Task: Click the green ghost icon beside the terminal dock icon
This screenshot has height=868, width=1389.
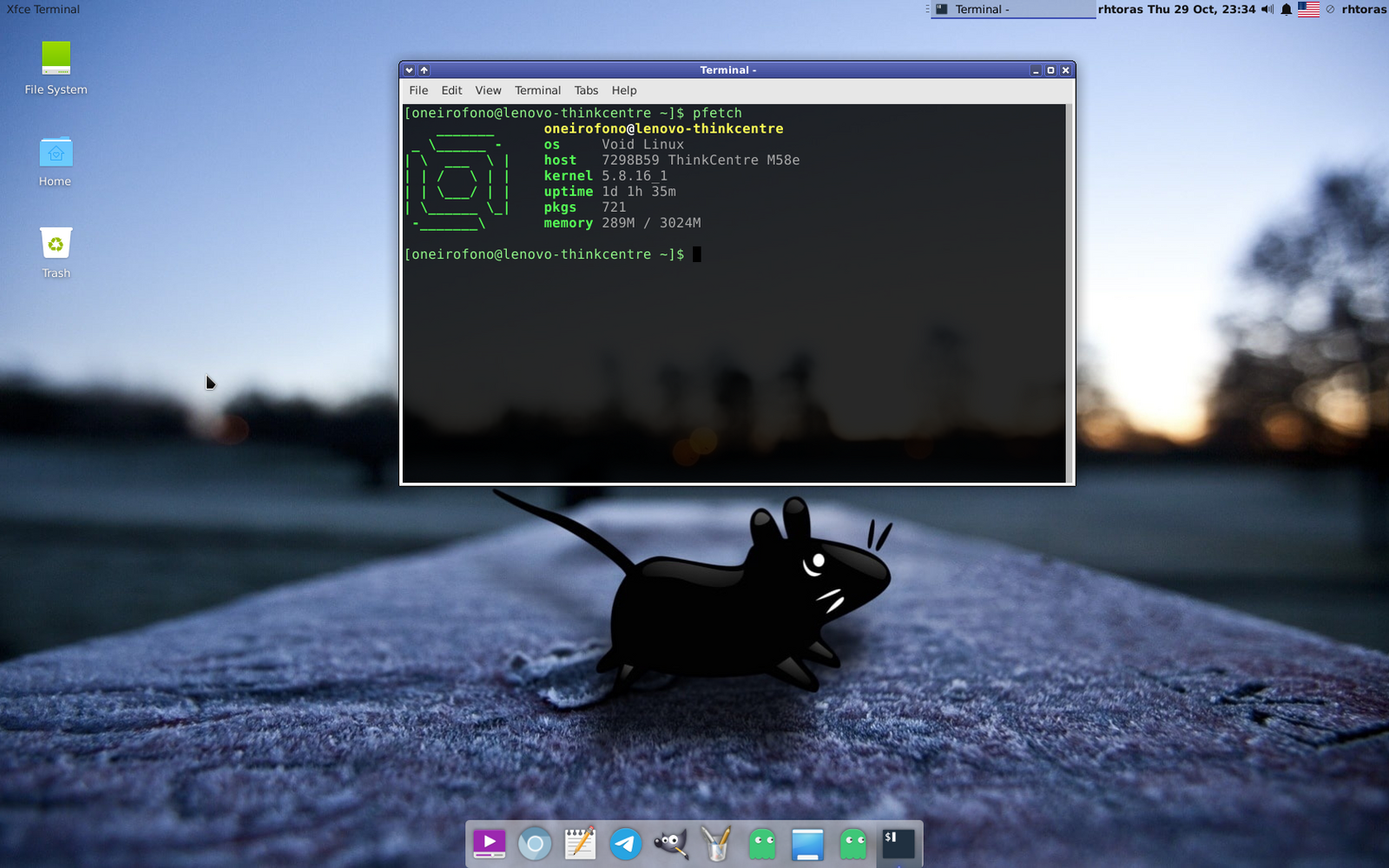Action: coord(853,844)
